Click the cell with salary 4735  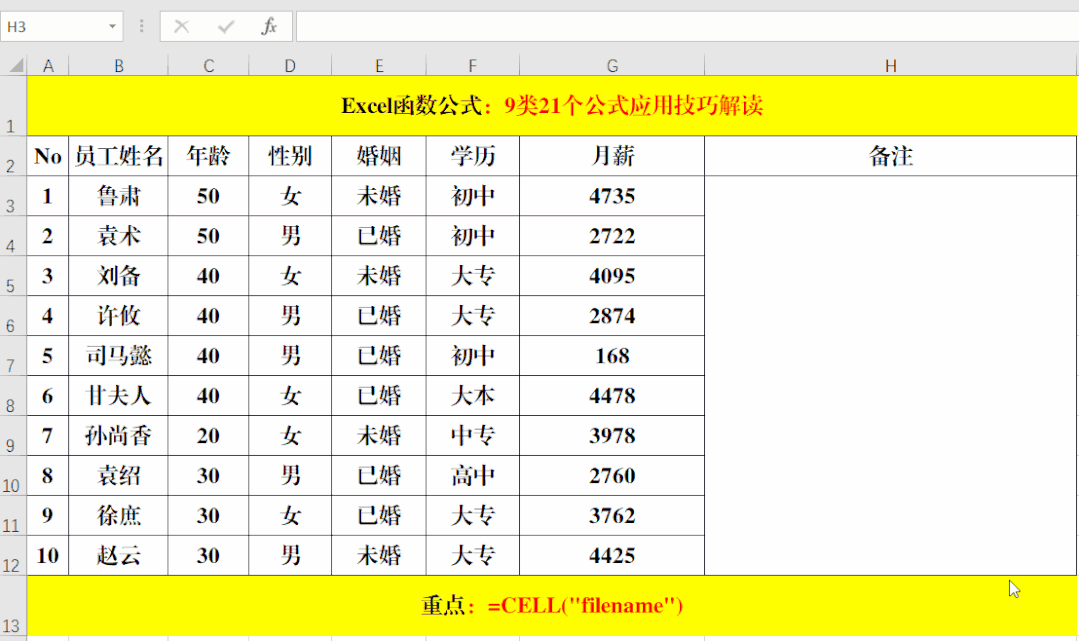[x=611, y=196]
